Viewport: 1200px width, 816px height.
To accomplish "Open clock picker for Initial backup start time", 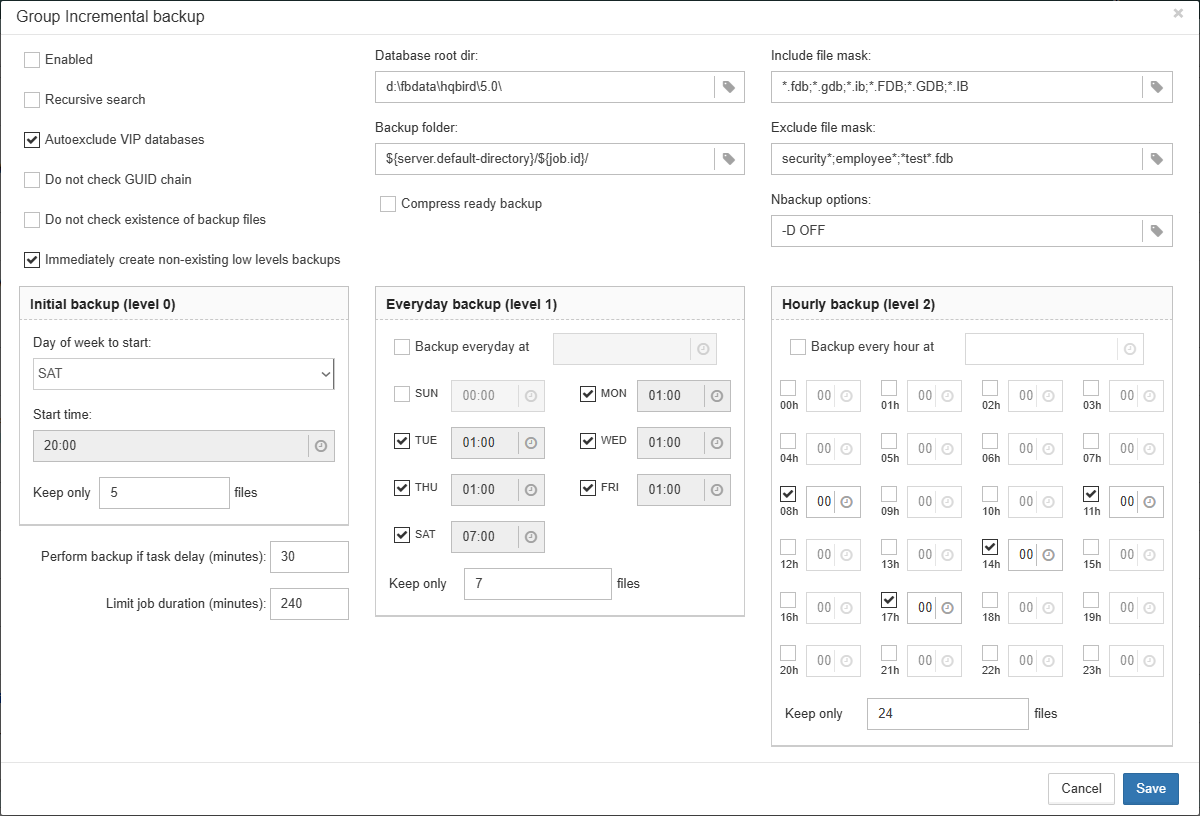I will tap(321, 446).
